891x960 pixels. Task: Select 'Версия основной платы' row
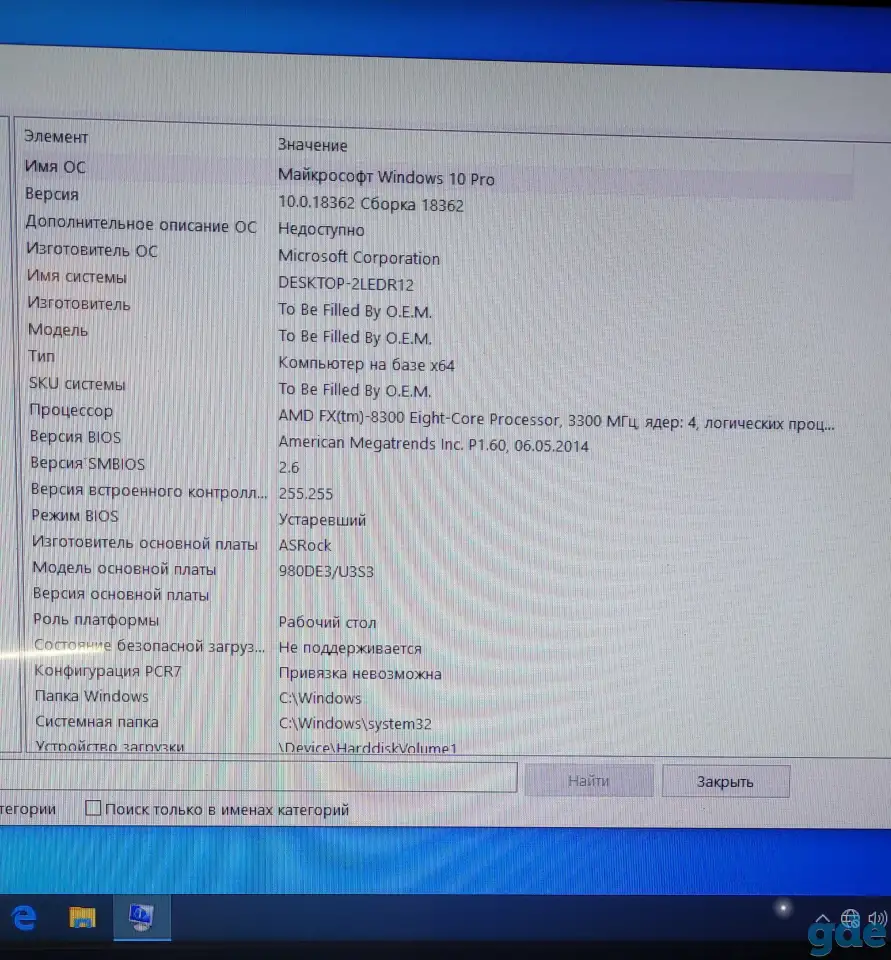[x=121, y=594]
